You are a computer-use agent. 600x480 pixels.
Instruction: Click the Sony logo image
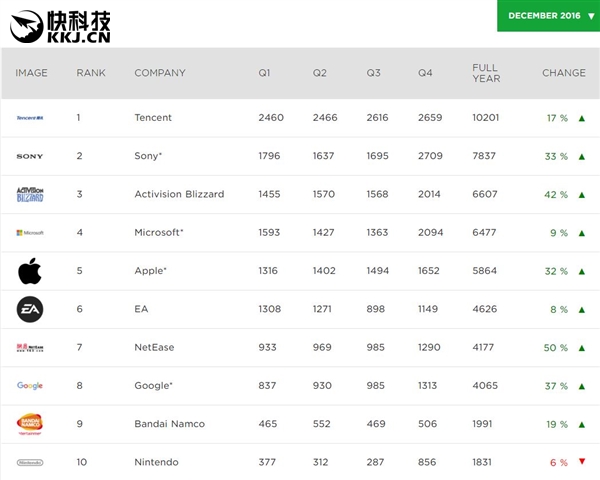pyautogui.click(x=30, y=156)
